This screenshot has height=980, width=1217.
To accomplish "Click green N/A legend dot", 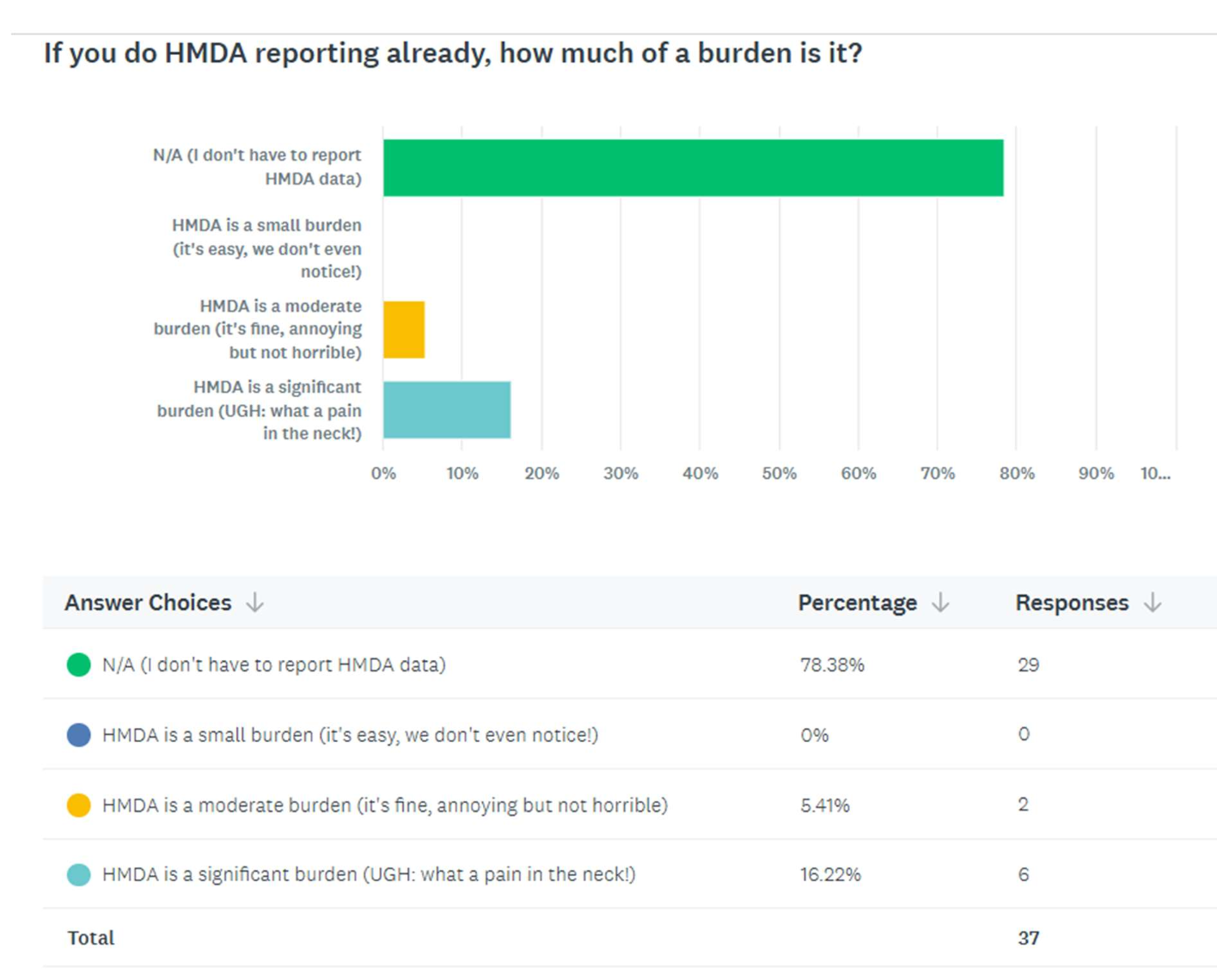I will pos(79,665).
